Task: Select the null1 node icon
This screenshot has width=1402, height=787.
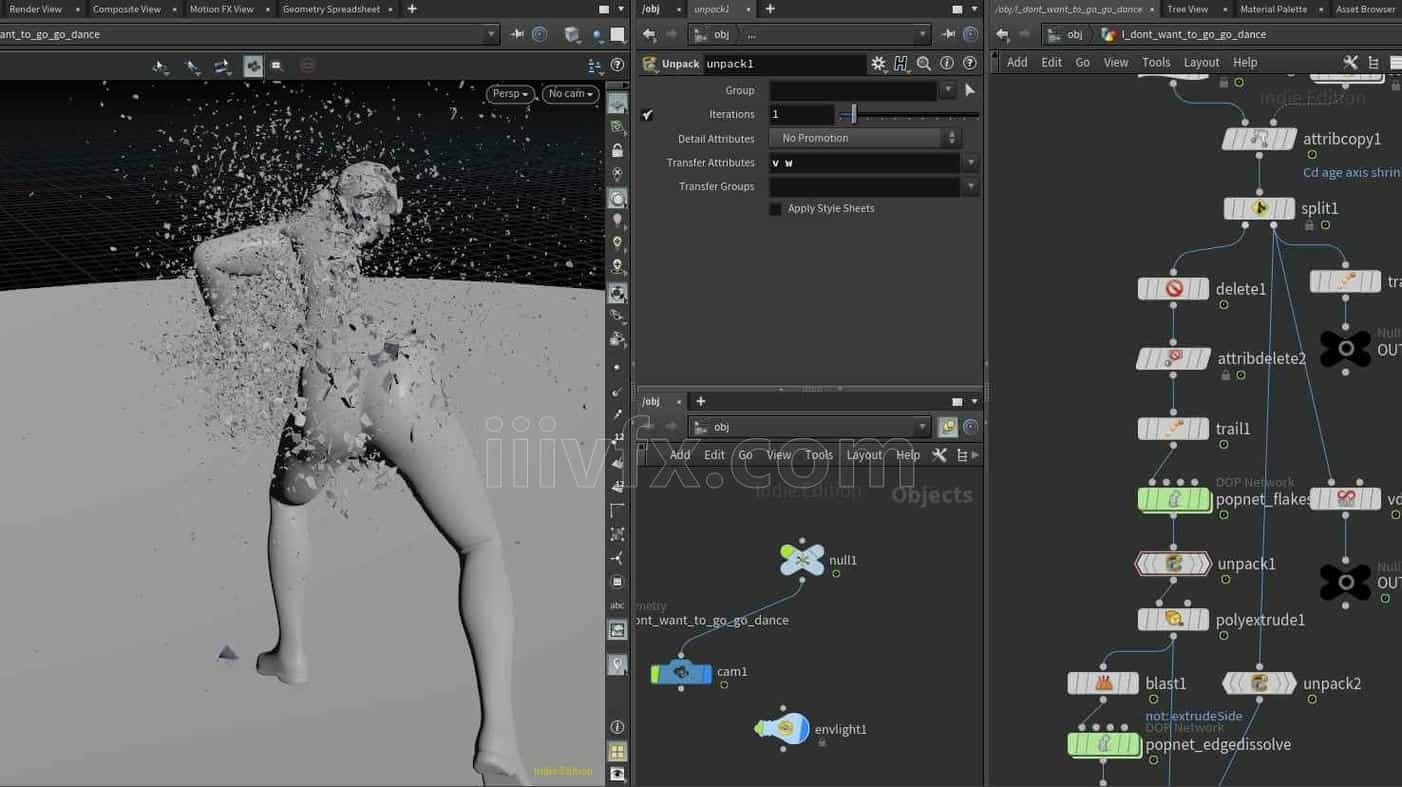Action: pyautogui.click(x=802, y=560)
